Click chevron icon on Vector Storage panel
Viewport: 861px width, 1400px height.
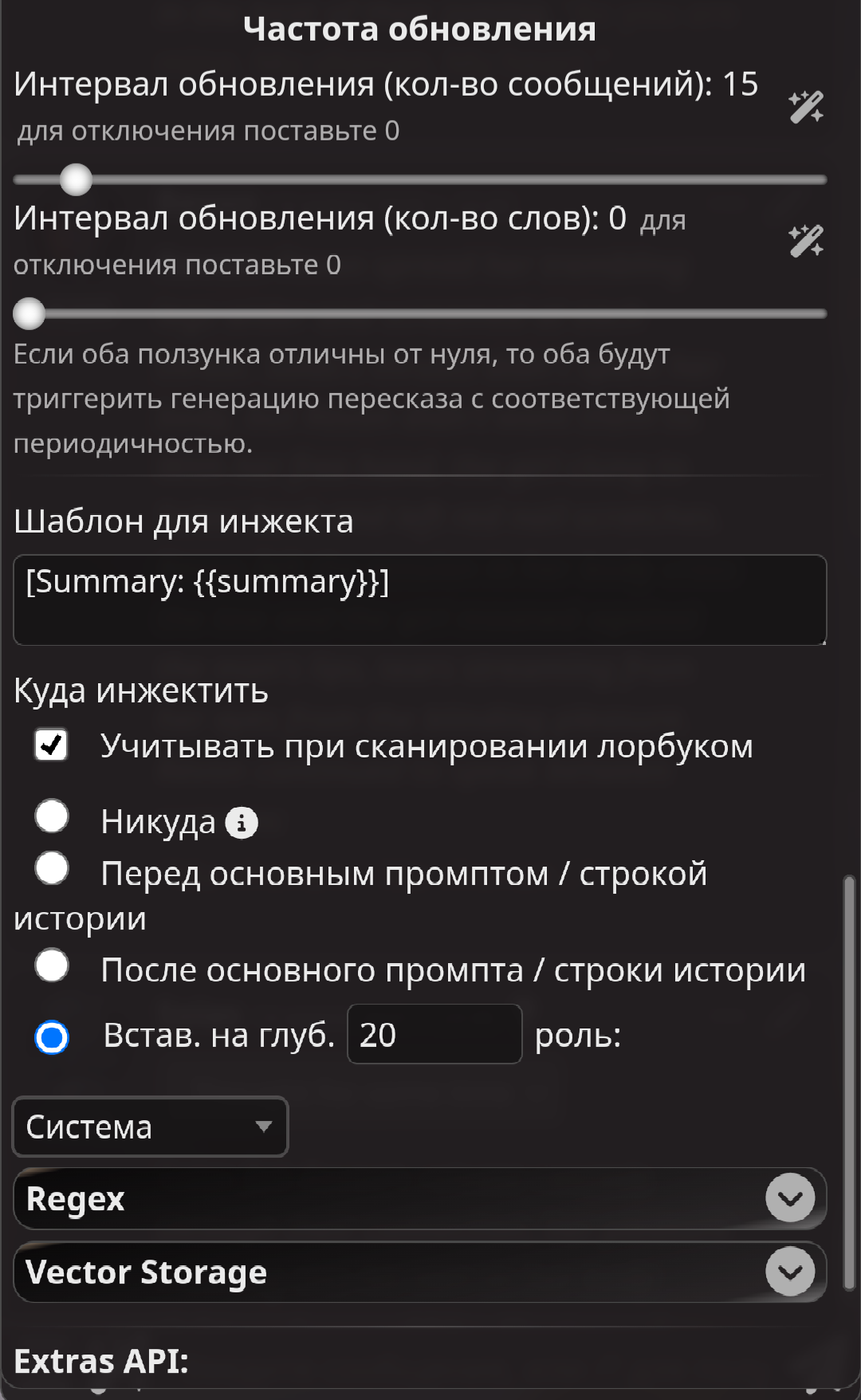click(790, 1271)
